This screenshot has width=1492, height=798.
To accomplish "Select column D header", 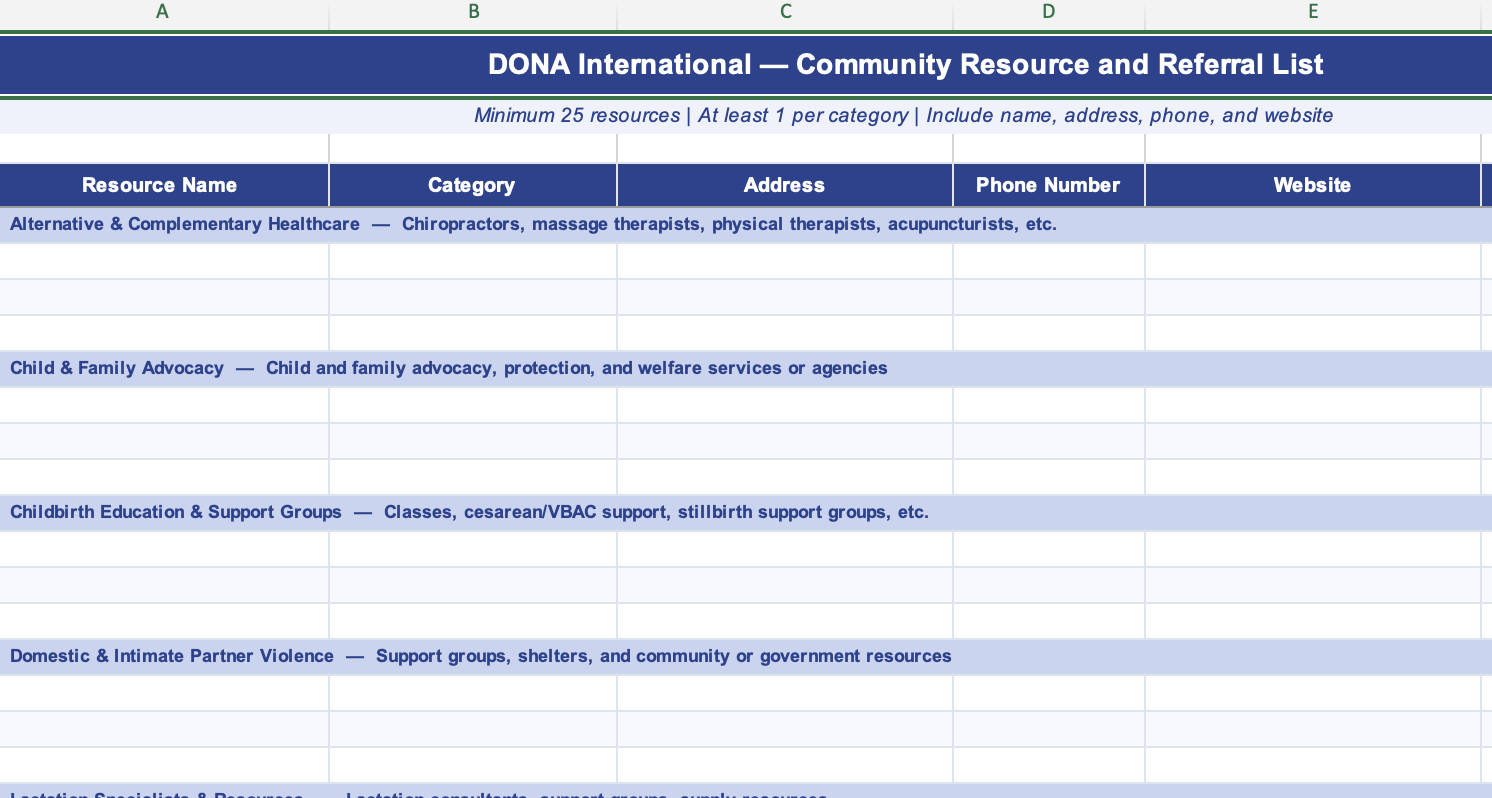I will point(1048,12).
